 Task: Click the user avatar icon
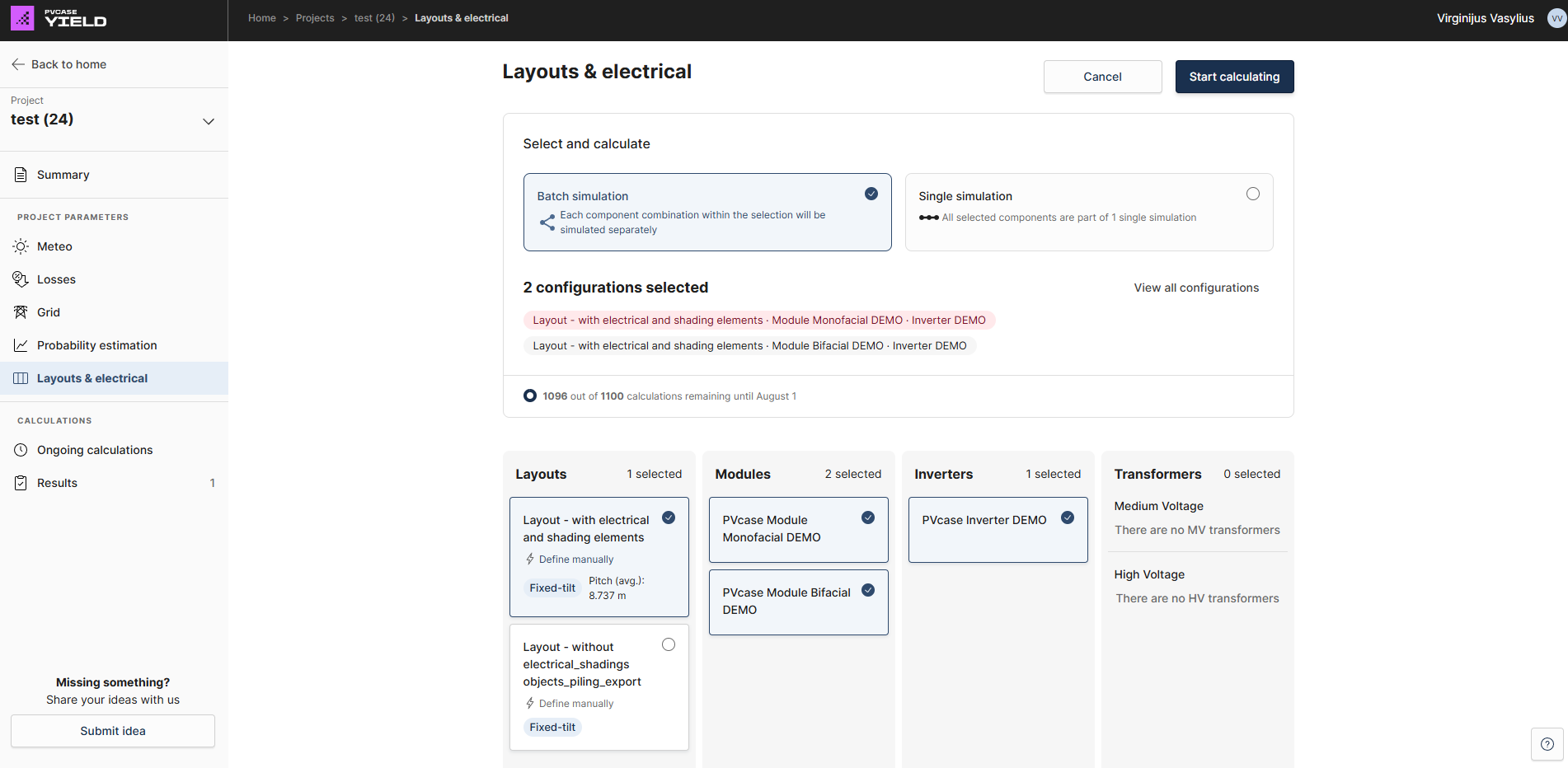(1556, 18)
